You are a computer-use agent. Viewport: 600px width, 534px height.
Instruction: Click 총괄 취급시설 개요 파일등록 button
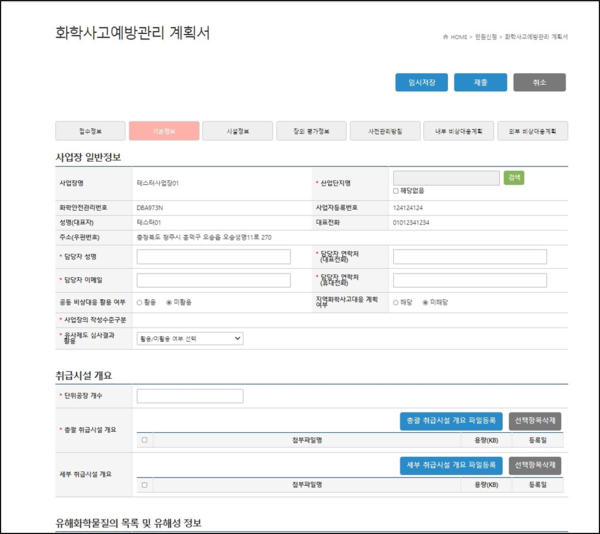pyautogui.click(x=451, y=421)
